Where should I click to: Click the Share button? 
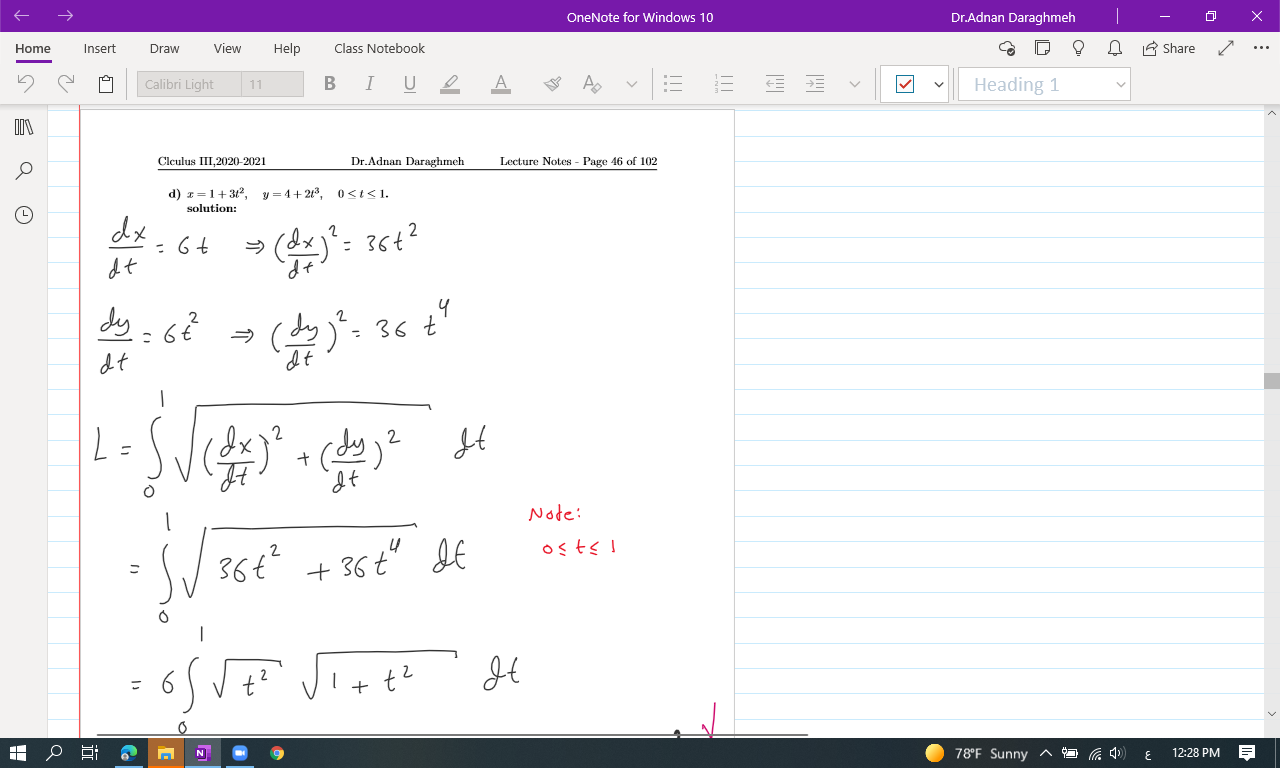[x=1168, y=48]
